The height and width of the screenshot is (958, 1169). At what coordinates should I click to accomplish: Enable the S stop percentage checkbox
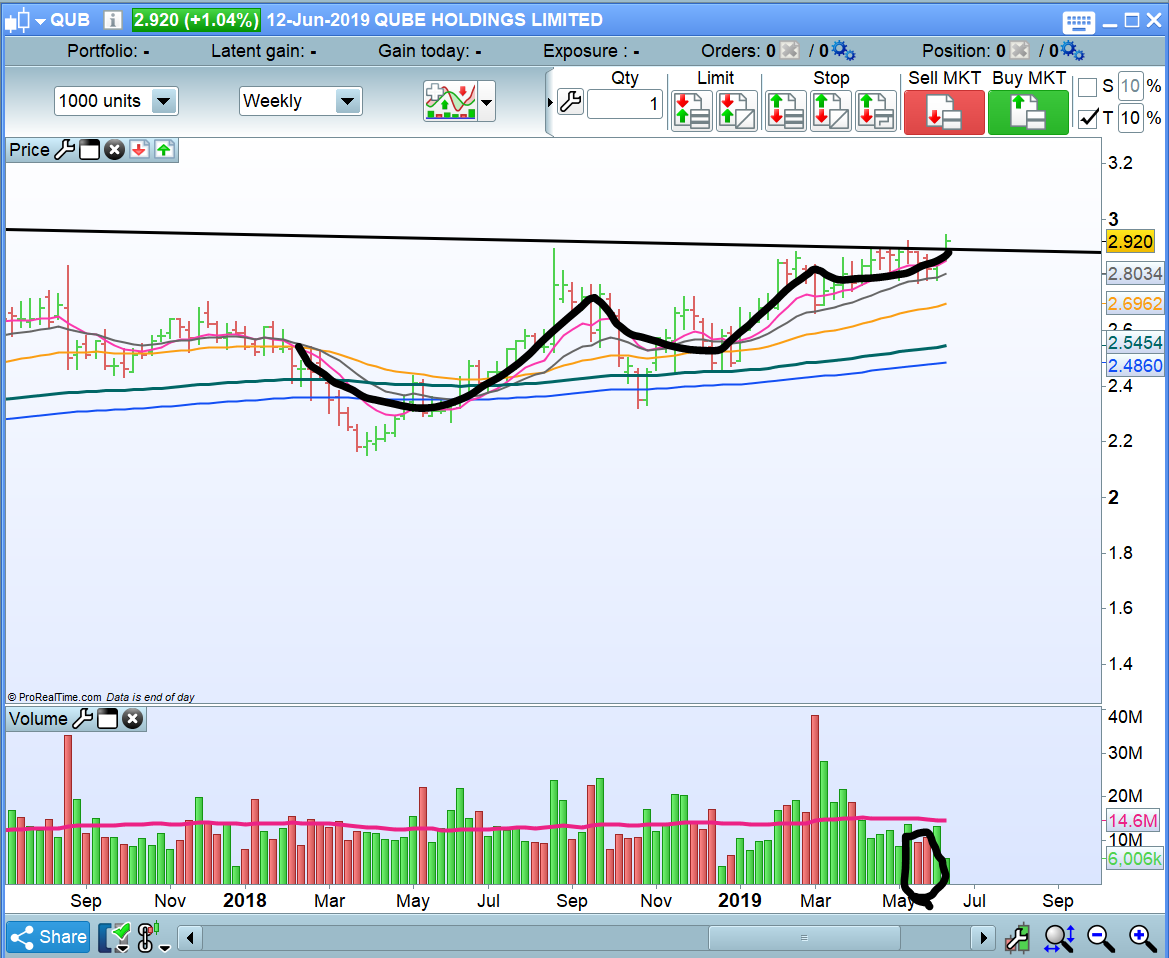[x=1088, y=86]
